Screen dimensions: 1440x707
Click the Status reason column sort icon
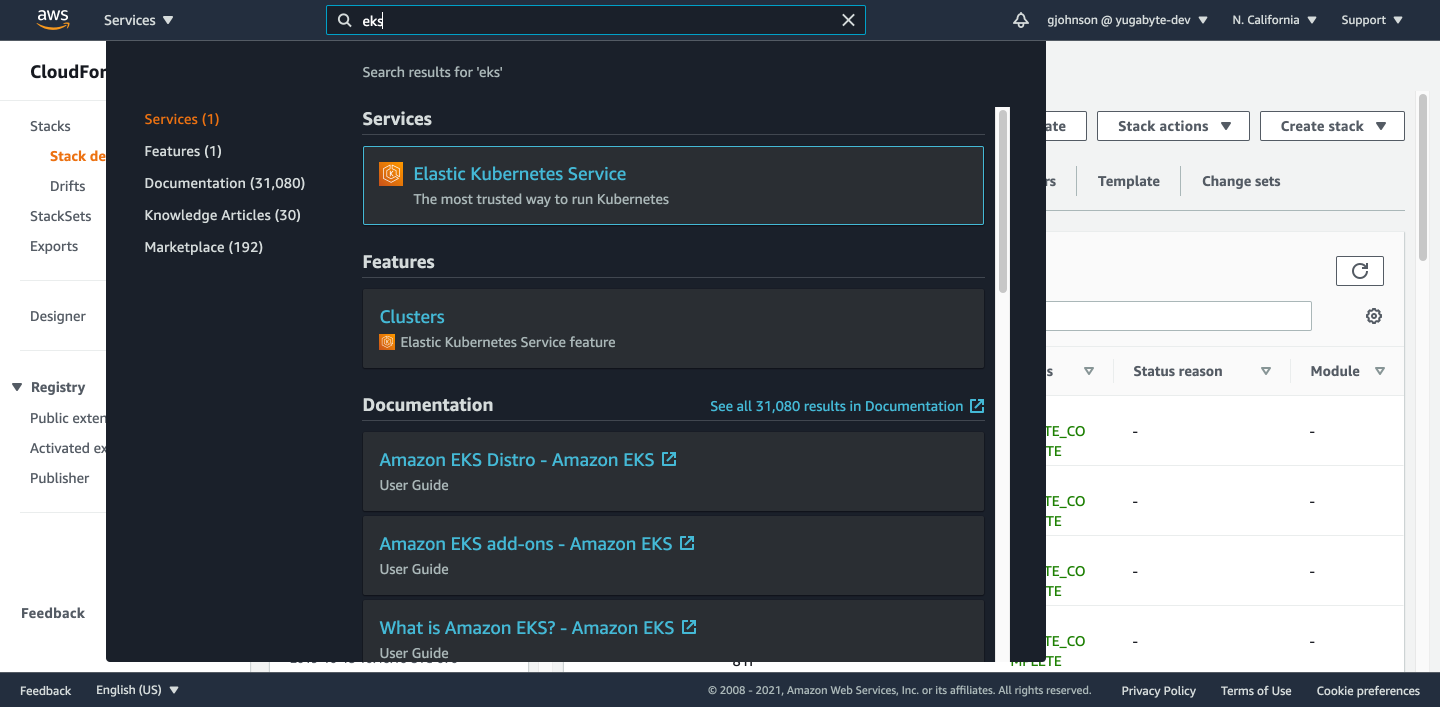click(x=1265, y=371)
